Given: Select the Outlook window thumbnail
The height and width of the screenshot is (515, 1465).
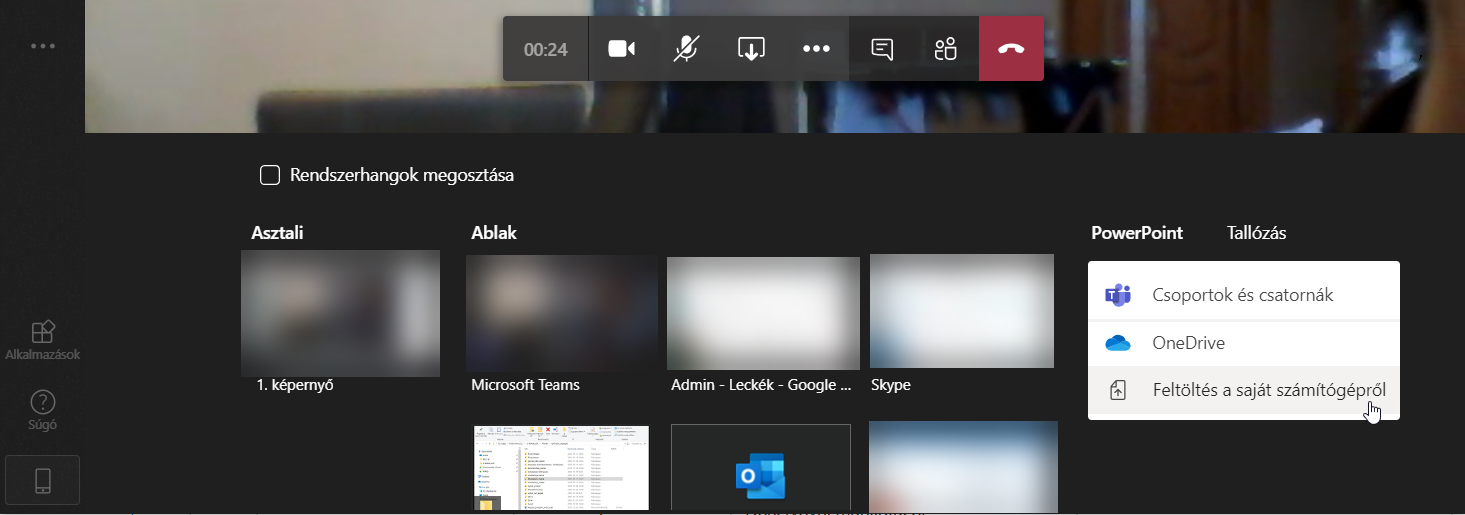Looking at the screenshot, I should [760, 468].
